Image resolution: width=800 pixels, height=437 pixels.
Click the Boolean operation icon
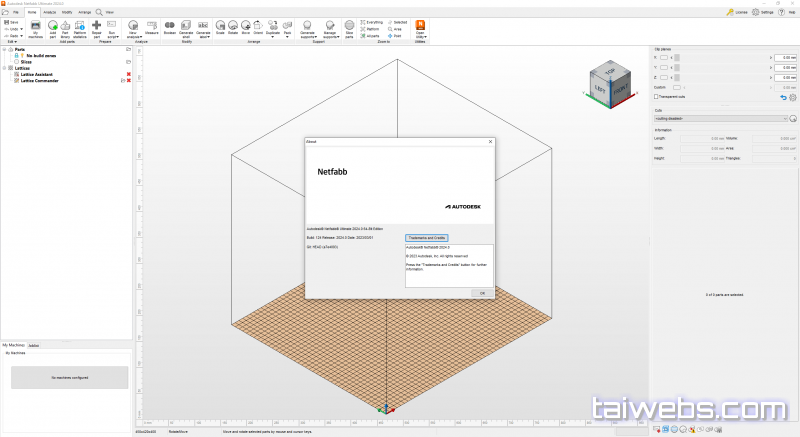click(170, 25)
